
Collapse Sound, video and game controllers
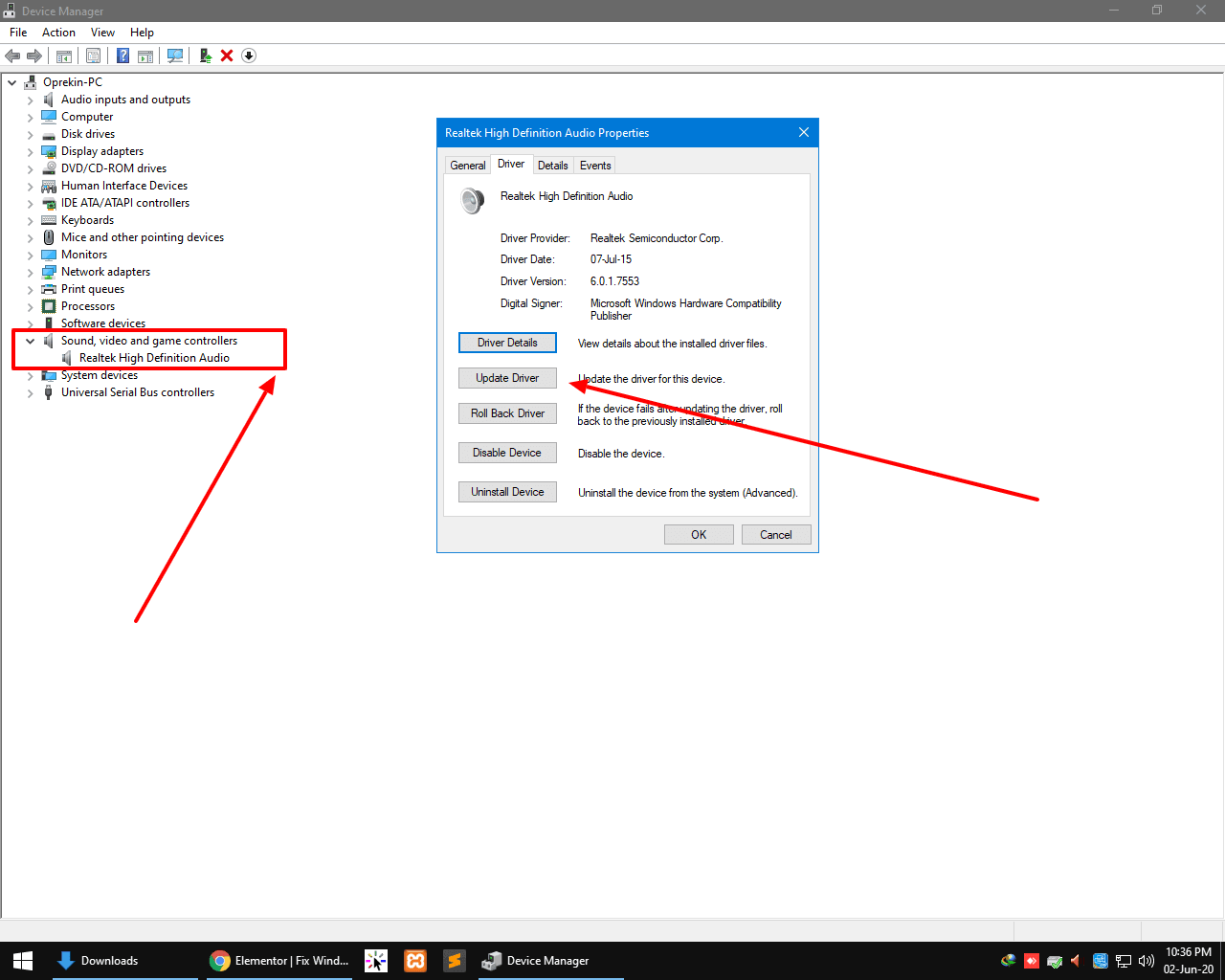click(x=31, y=341)
